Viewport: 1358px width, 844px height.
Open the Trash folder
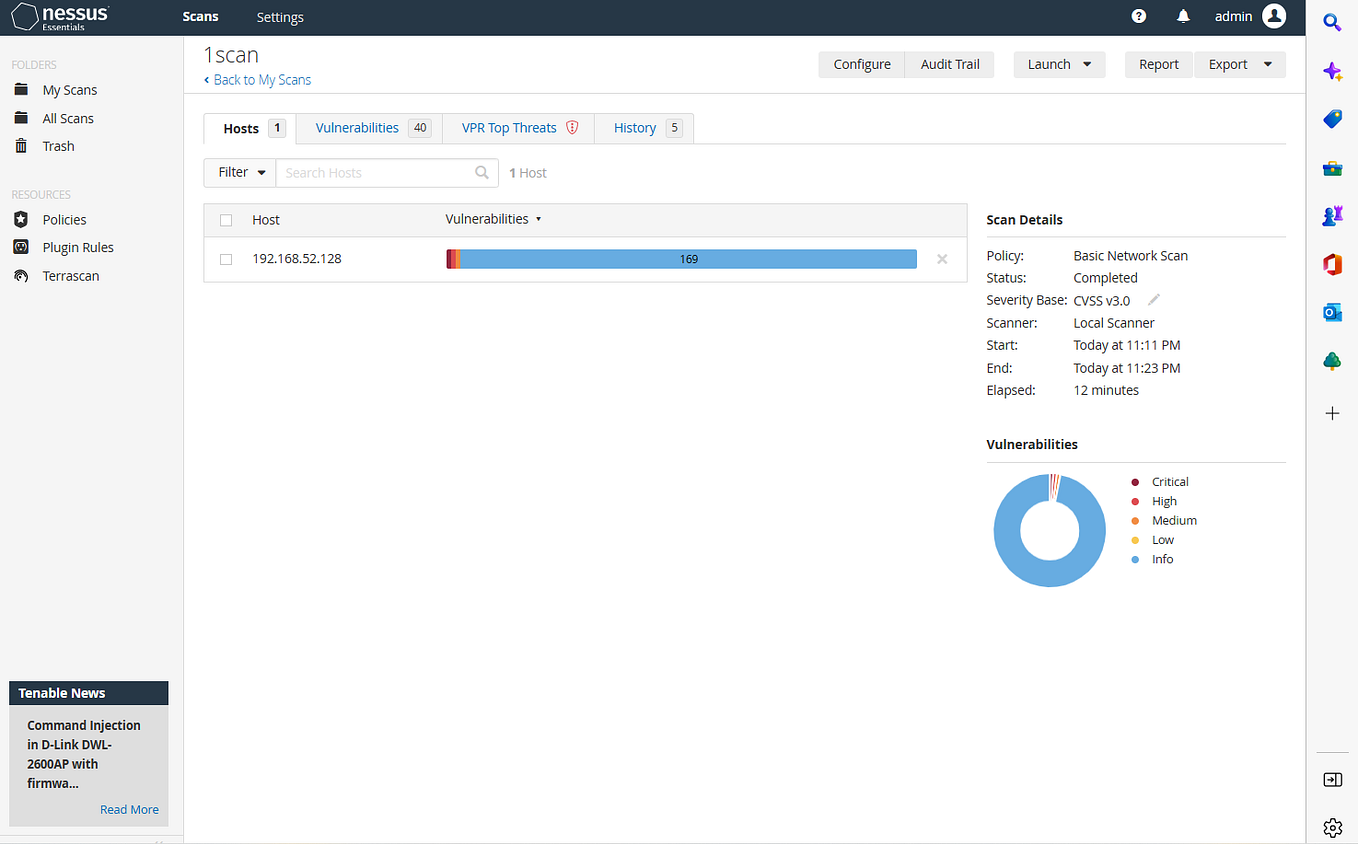pyautogui.click(x=57, y=145)
